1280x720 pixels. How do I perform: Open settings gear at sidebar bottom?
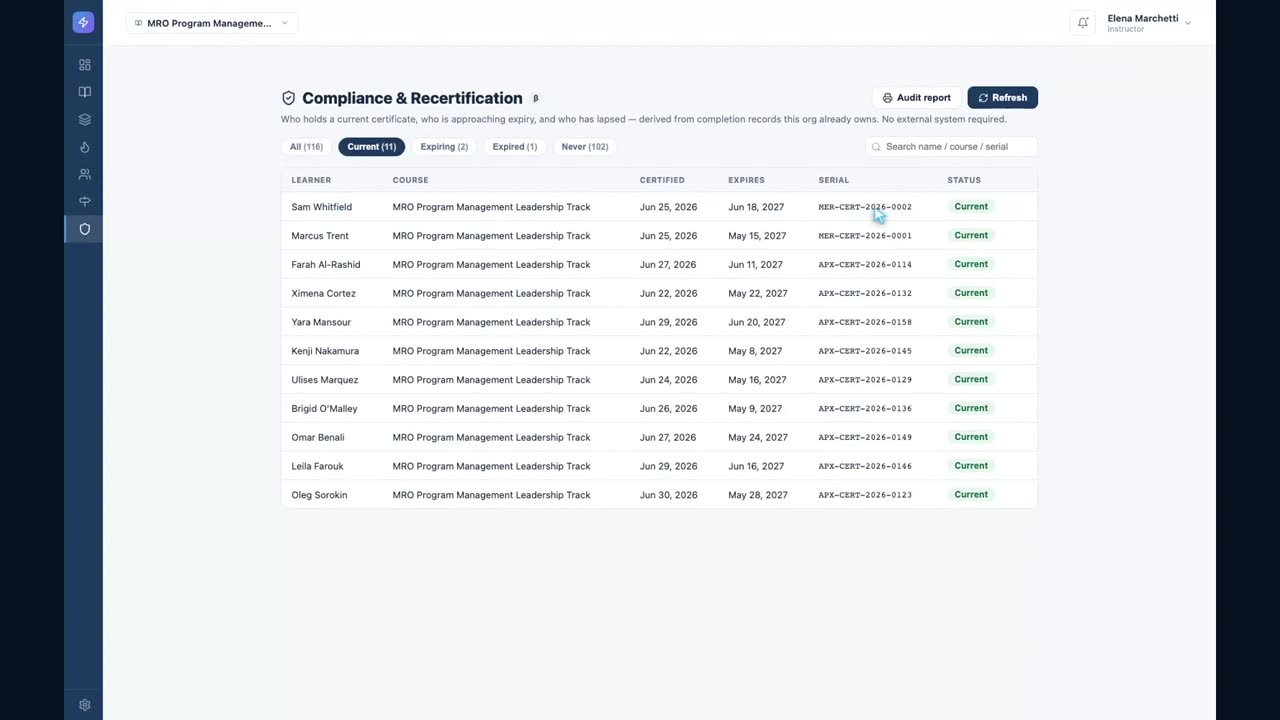[x=84, y=705]
